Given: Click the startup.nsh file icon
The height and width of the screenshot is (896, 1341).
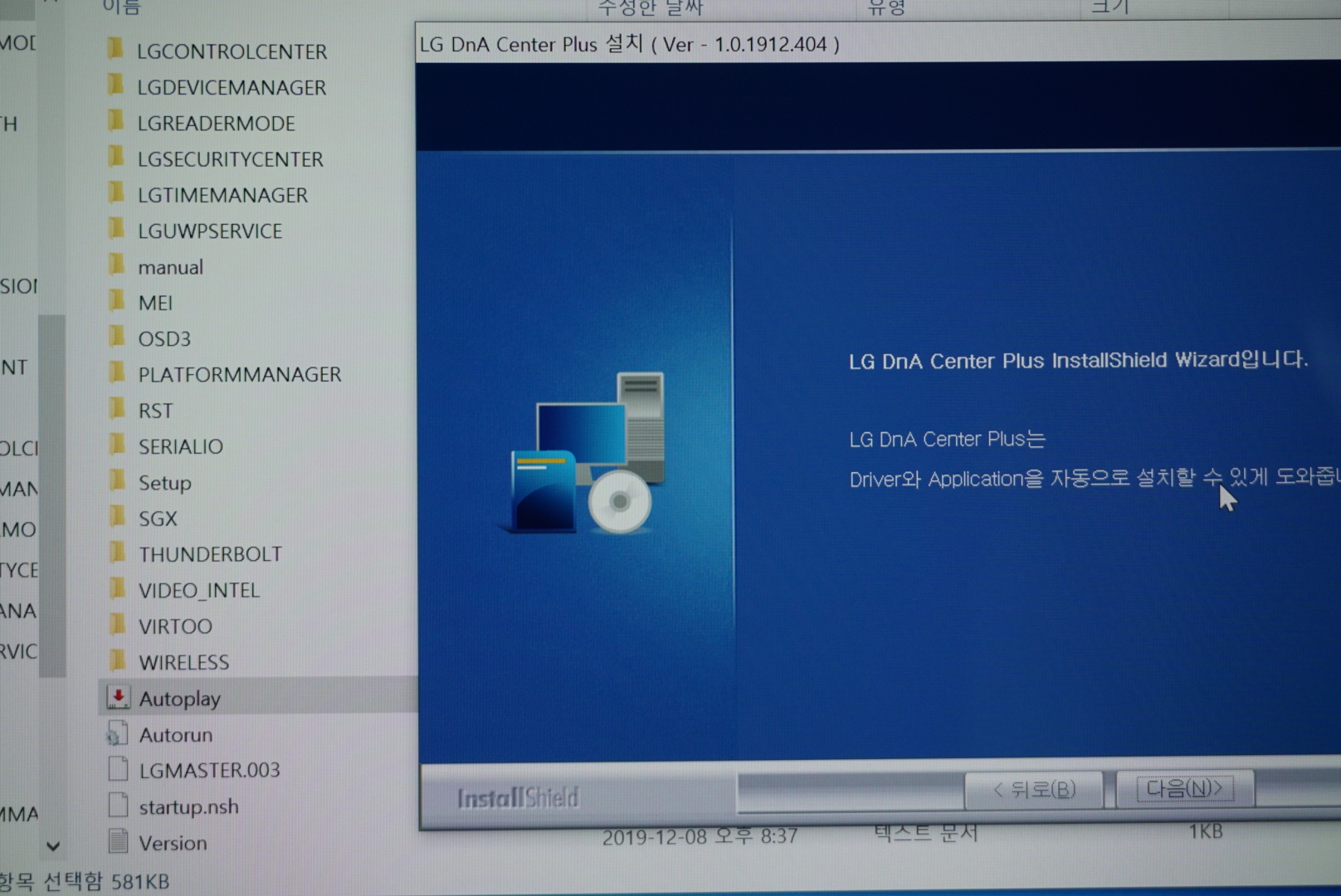Looking at the screenshot, I should [x=119, y=805].
